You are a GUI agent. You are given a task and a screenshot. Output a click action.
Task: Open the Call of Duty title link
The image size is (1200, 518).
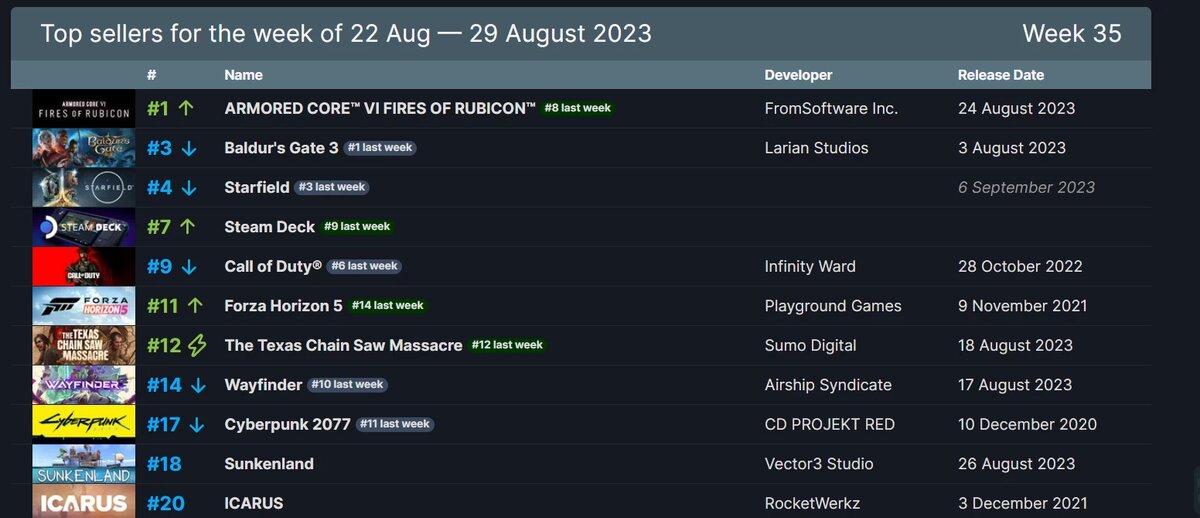273,266
